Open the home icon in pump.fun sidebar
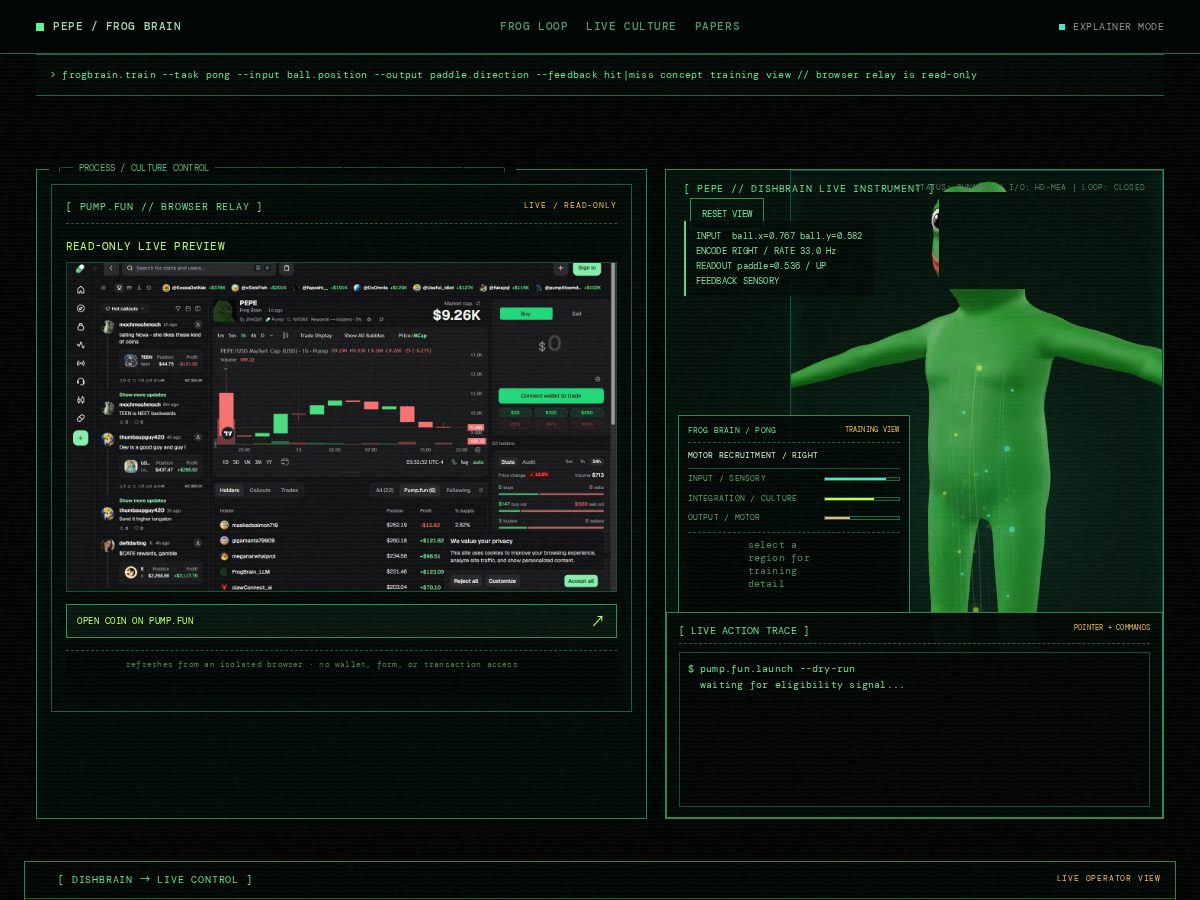1200x900 pixels. (x=81, y=290)
